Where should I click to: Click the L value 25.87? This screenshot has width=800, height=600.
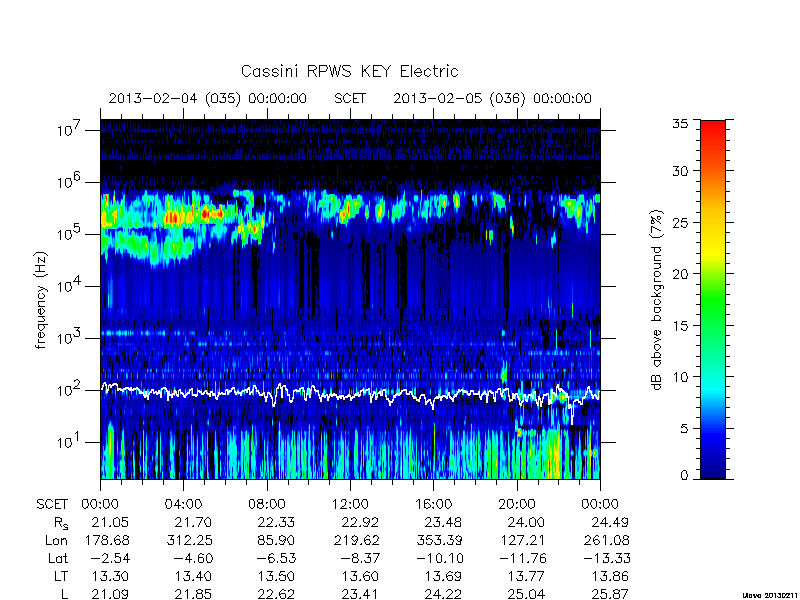click(x=610, y=594)
